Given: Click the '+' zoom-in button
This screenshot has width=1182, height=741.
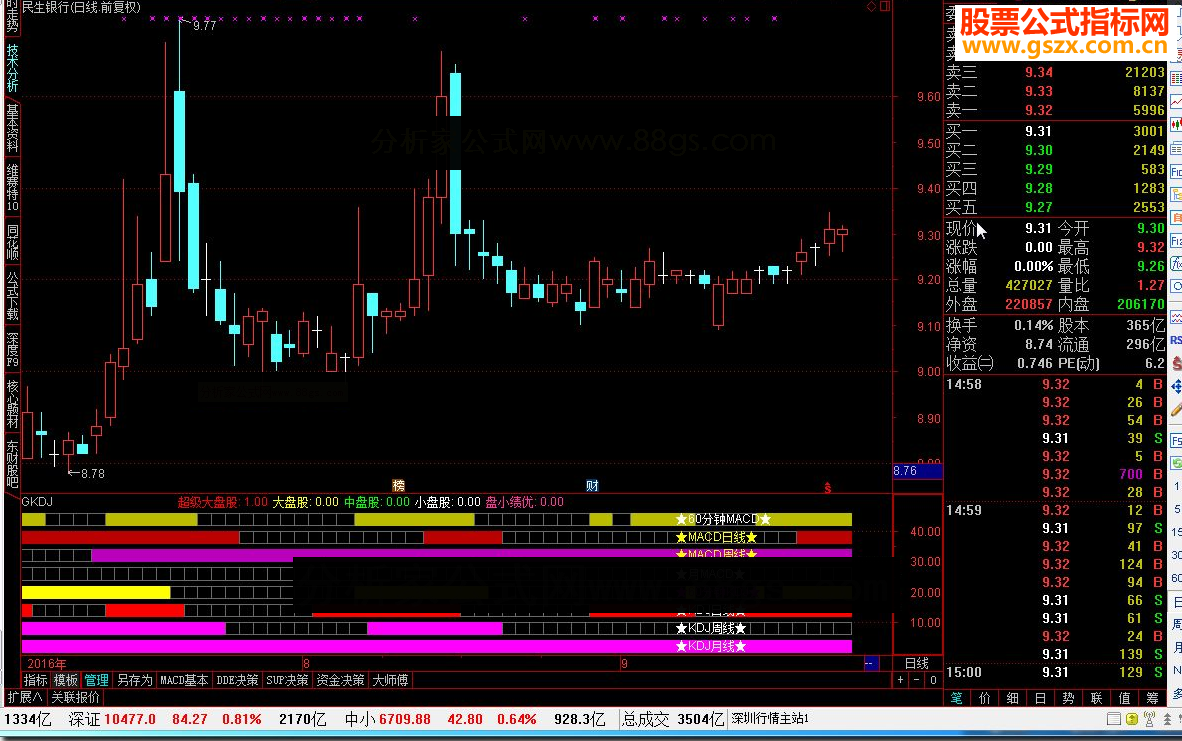Looking at the screenshot, I should click(900, 680).
